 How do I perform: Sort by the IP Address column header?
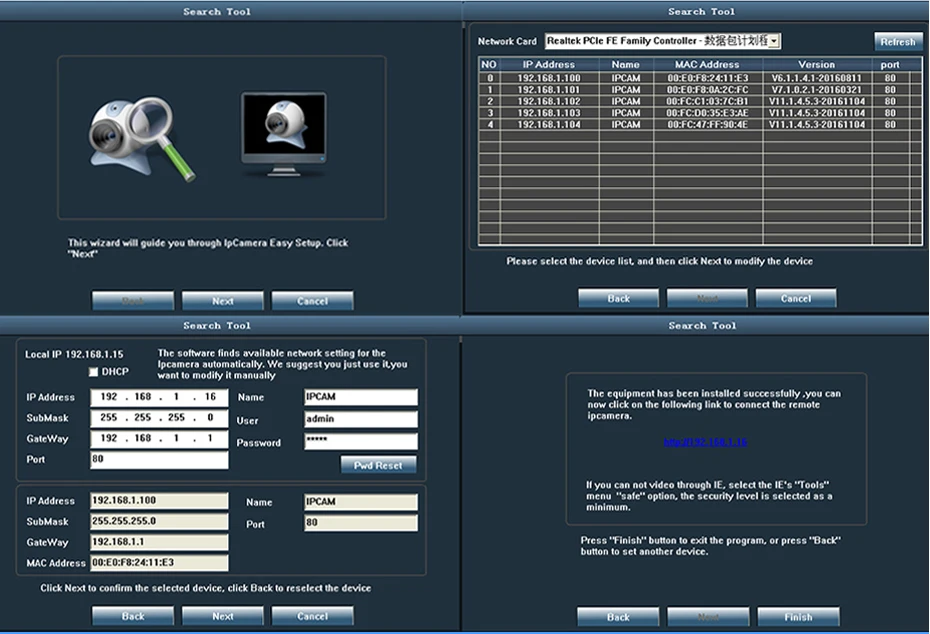pyautogui.click(x=549, y=64)
